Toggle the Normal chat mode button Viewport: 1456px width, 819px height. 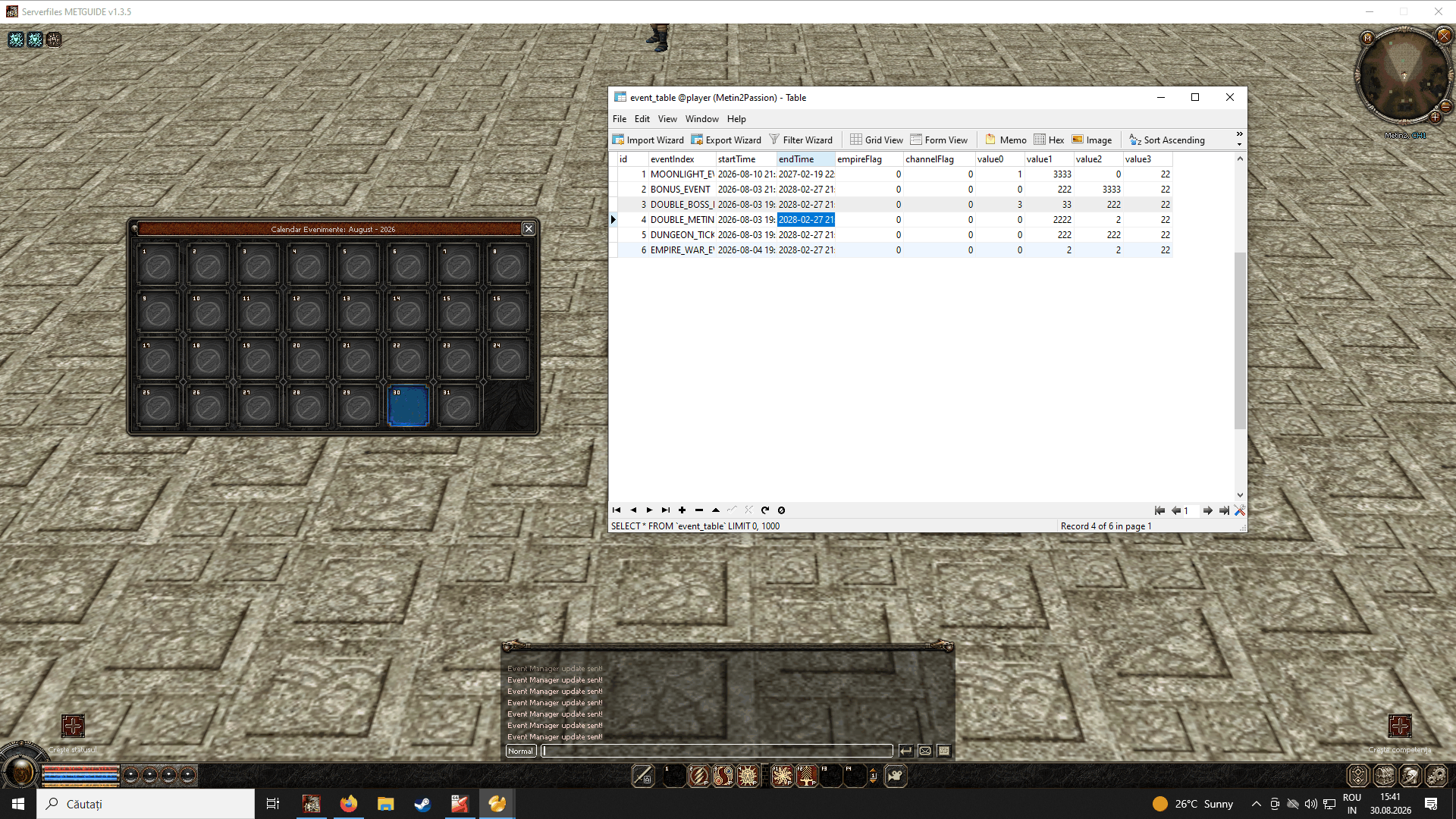pyautogui.click(x=521, y=751)
